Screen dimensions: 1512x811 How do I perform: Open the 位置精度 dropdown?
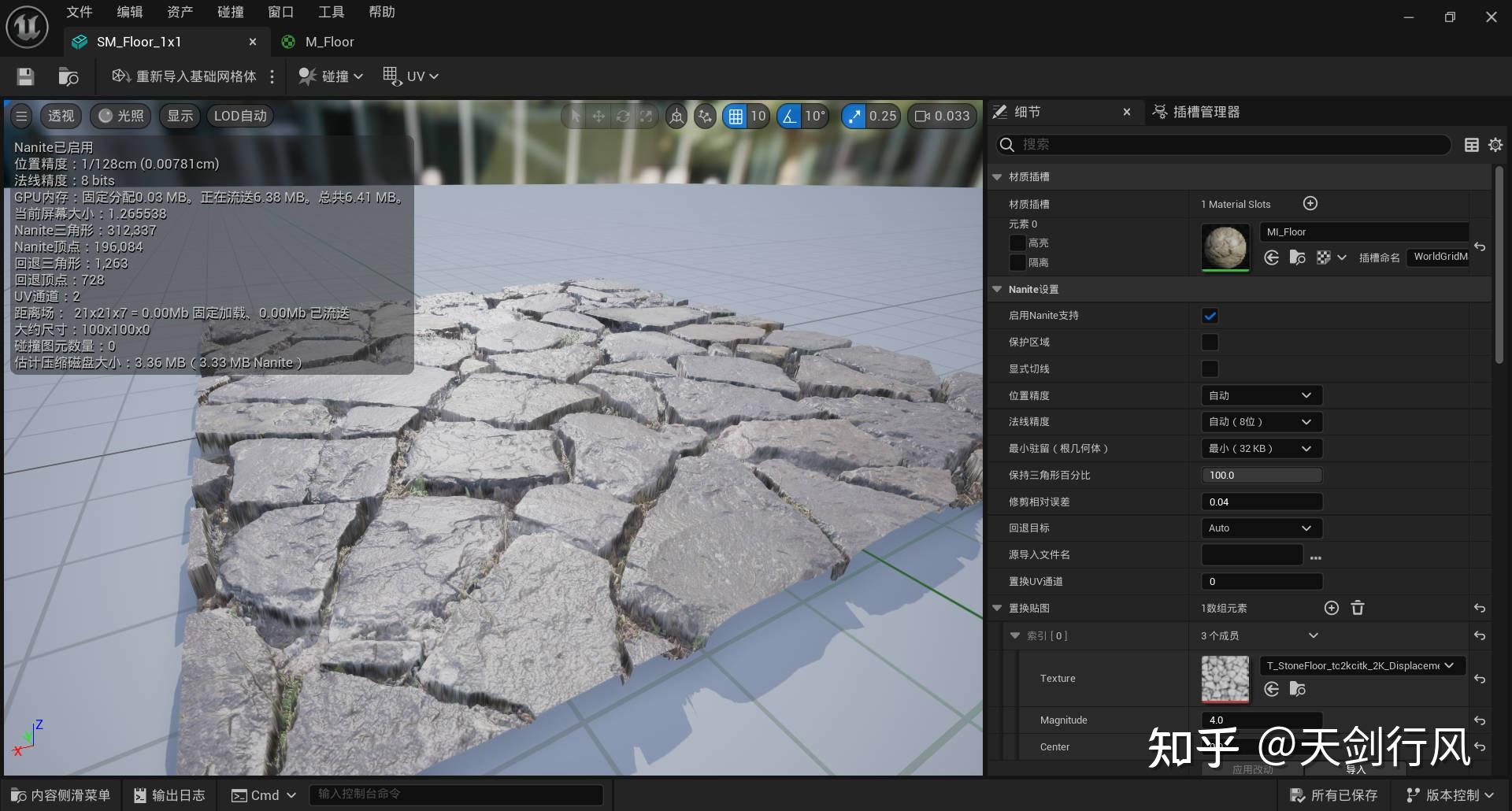(1260, 395)
